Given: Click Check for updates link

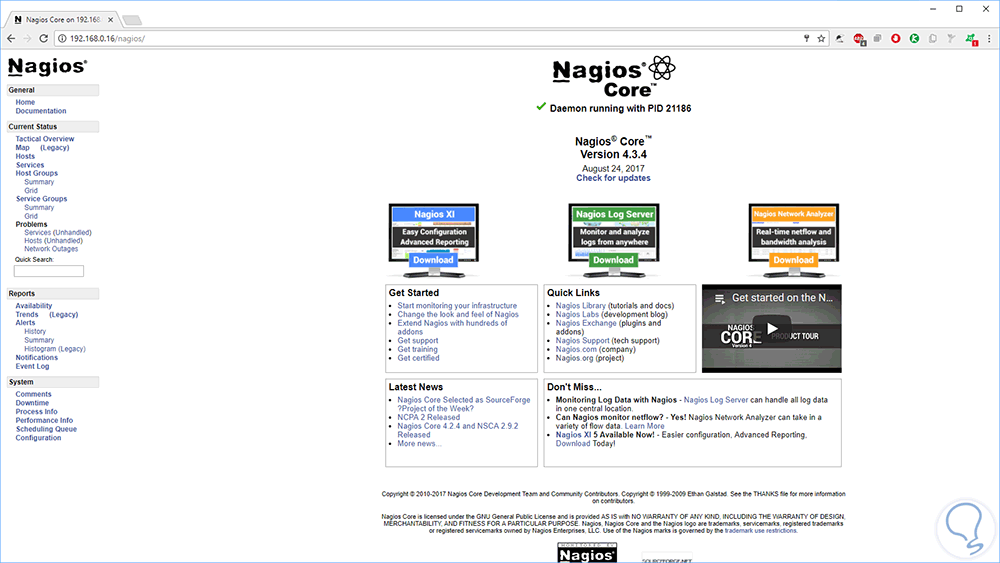Looking at the screenshot, I should pyautogui.click(x=614, y=179).
